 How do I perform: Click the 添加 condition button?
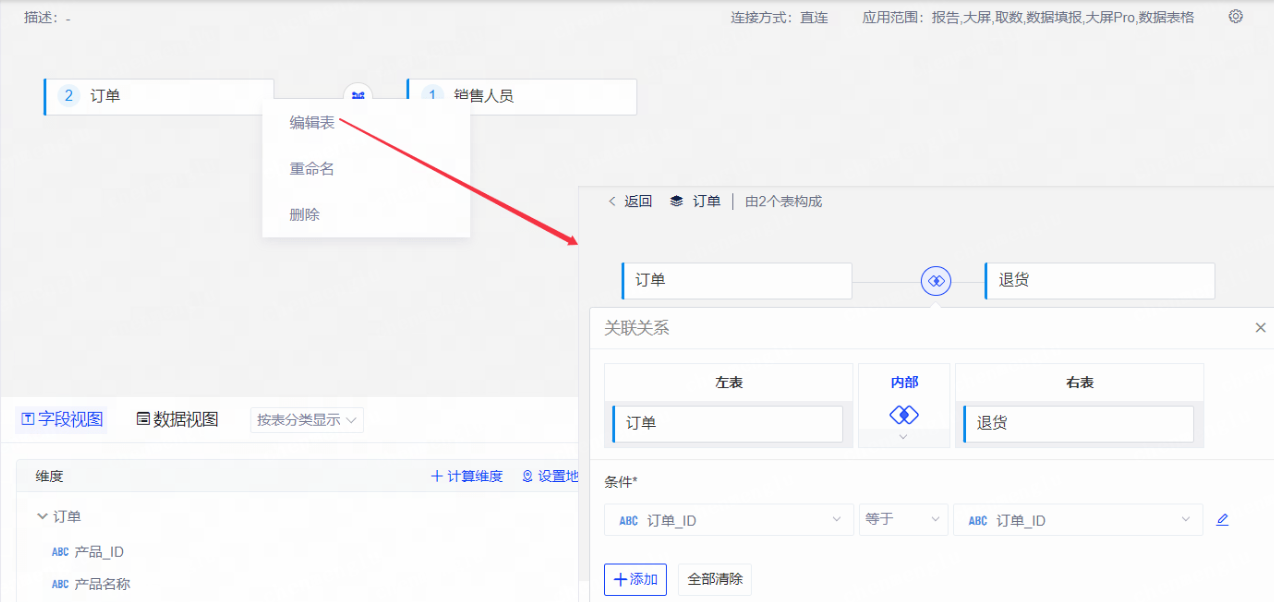pos(635,580)
